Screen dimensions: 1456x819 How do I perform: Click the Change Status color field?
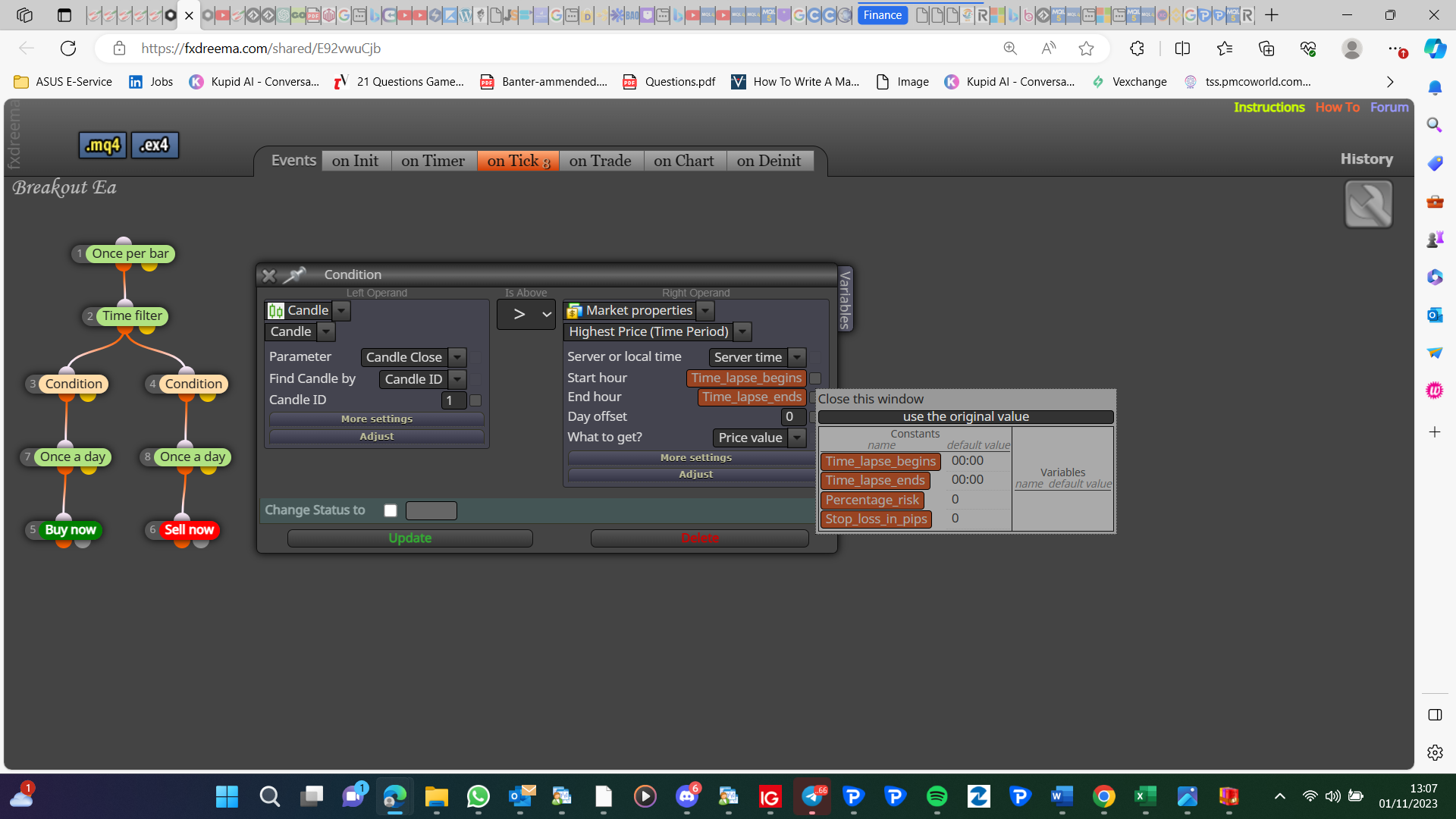click(x=431, y=510)
